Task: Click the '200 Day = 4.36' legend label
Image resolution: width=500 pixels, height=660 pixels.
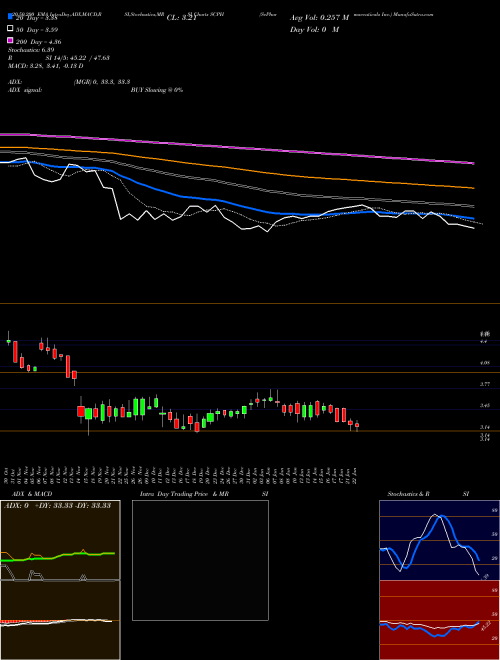Action: (x=38, y=42)
